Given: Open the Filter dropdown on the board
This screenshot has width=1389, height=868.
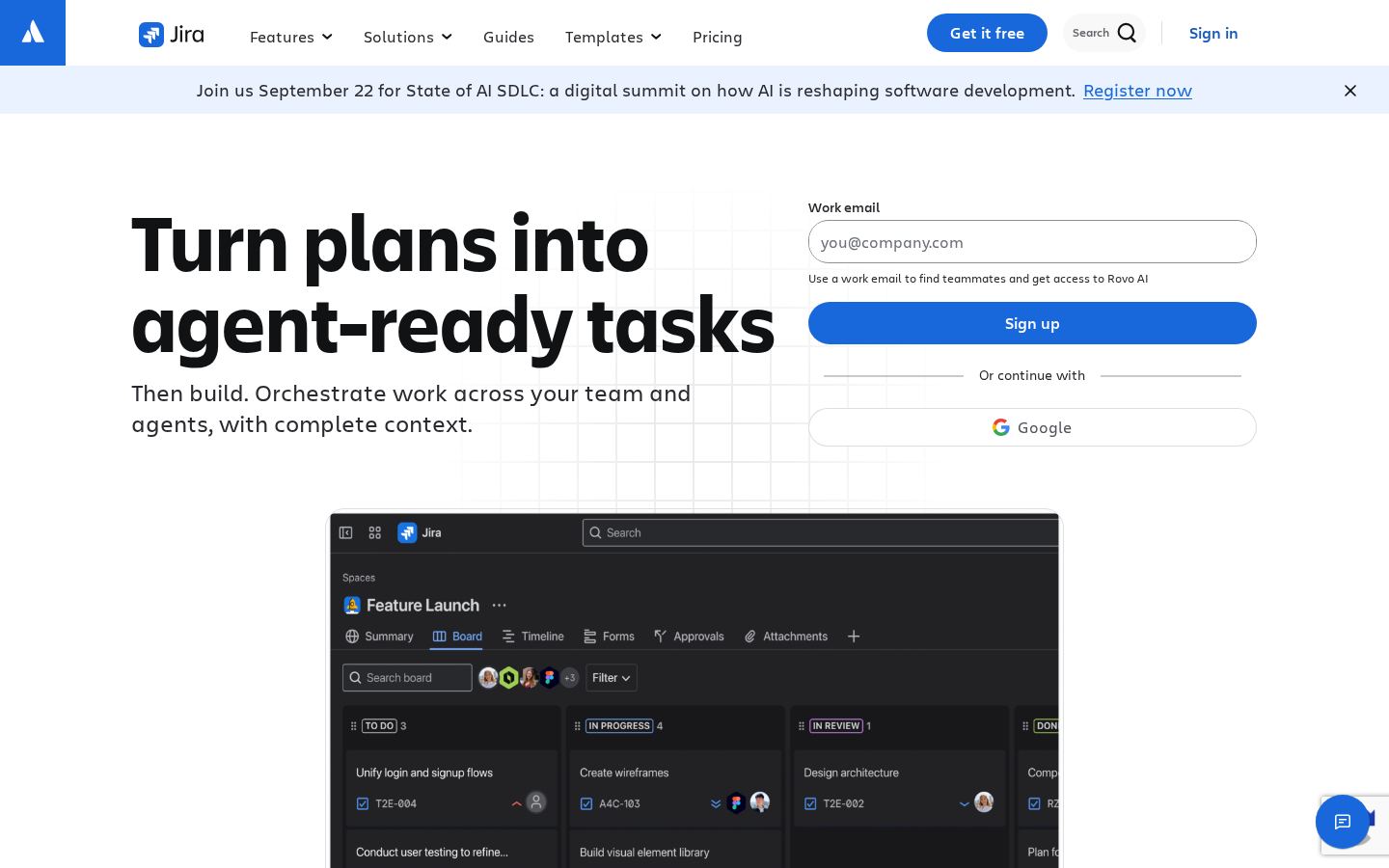Looking at the screenshot, I should click(612, 678).
